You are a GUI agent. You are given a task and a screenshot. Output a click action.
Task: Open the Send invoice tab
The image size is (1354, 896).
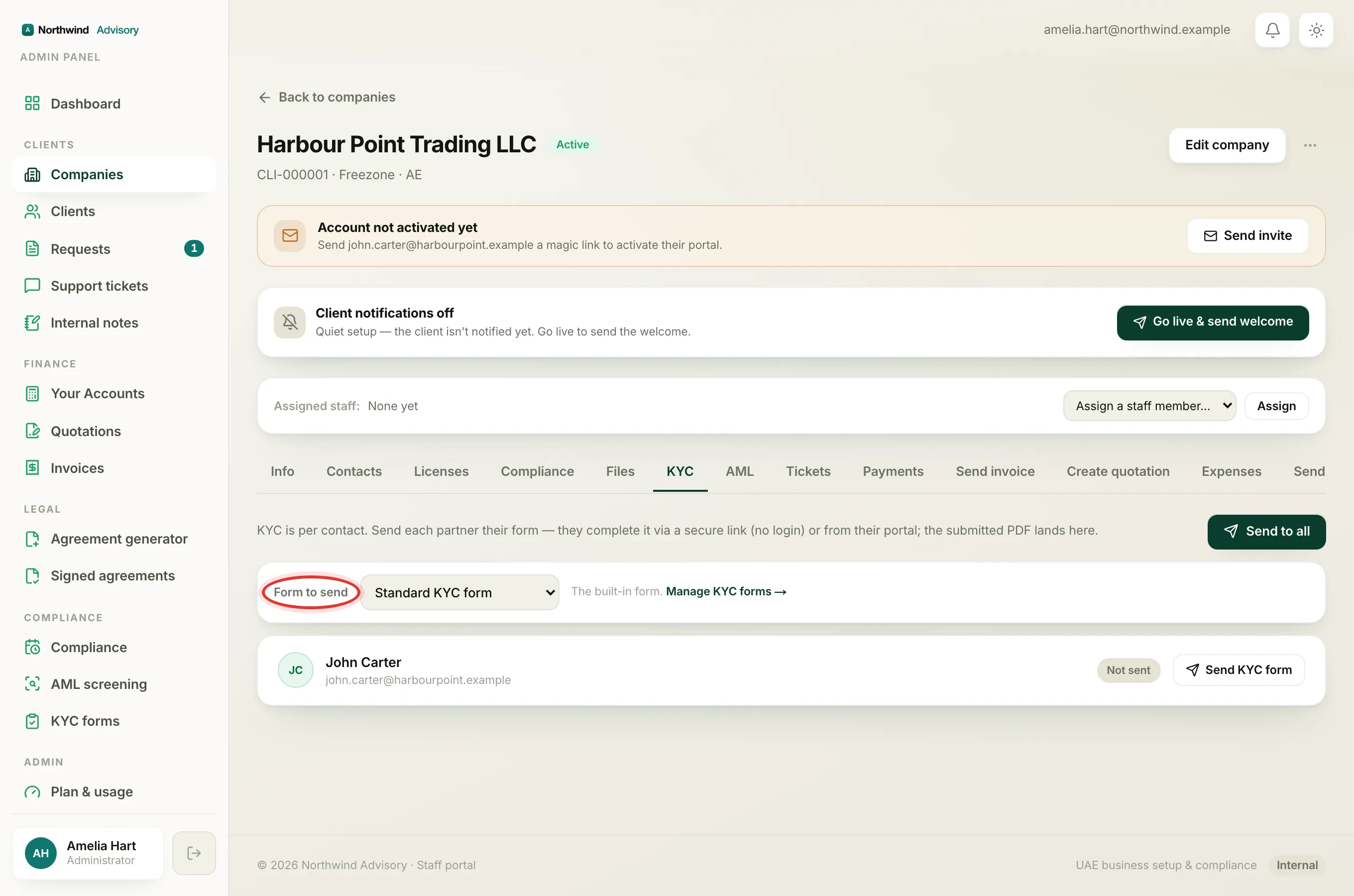pos(995,471)
